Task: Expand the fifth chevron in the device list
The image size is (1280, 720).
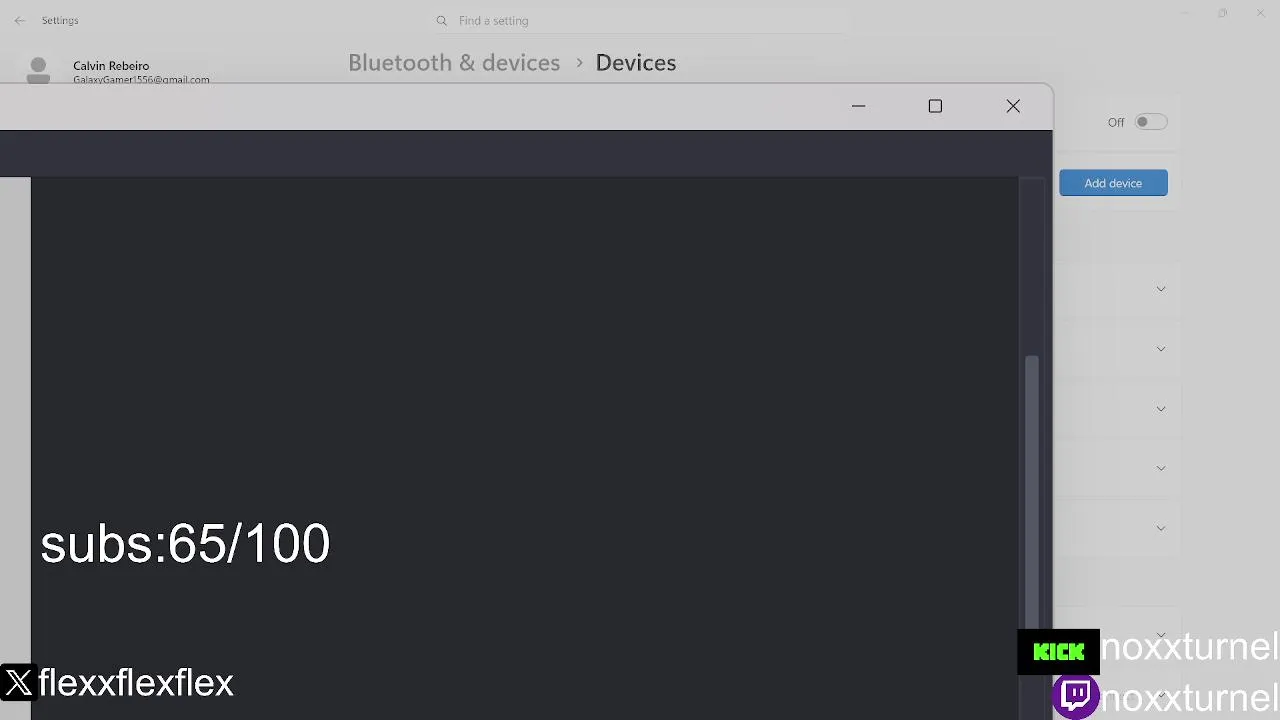Action: [1161, 528]
